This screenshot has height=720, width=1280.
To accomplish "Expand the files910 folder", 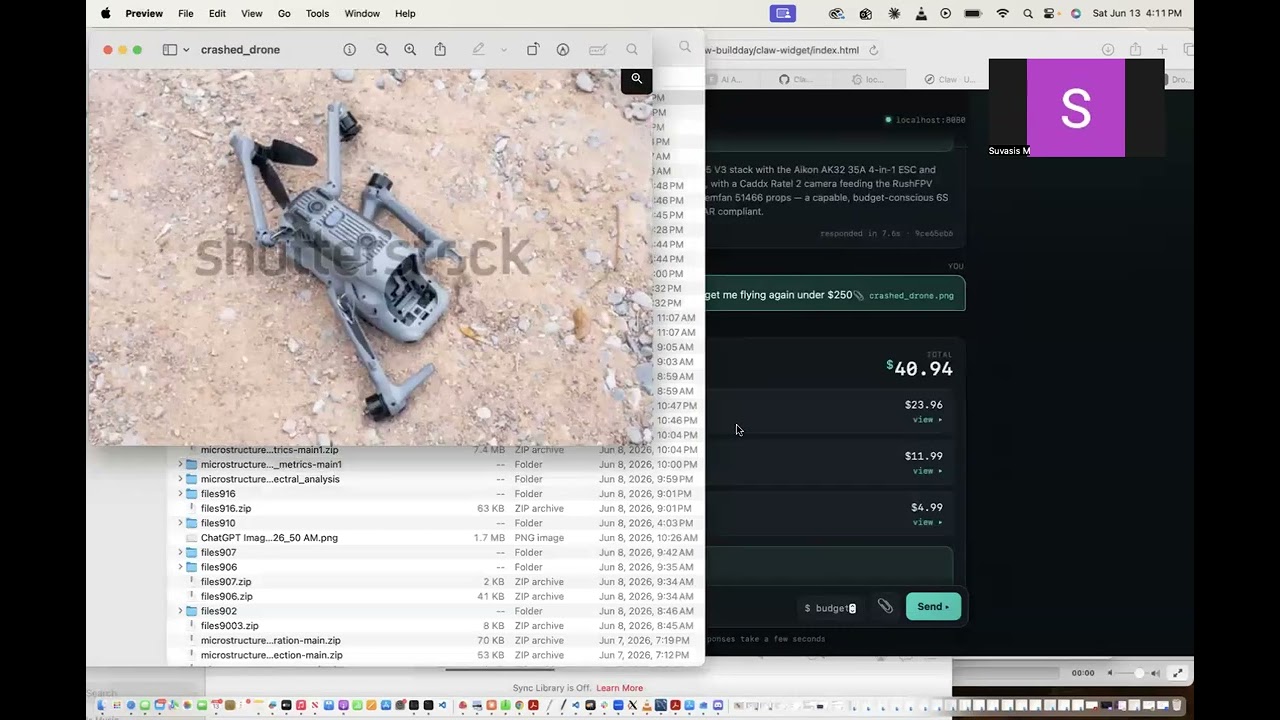I will coord(181,523).
